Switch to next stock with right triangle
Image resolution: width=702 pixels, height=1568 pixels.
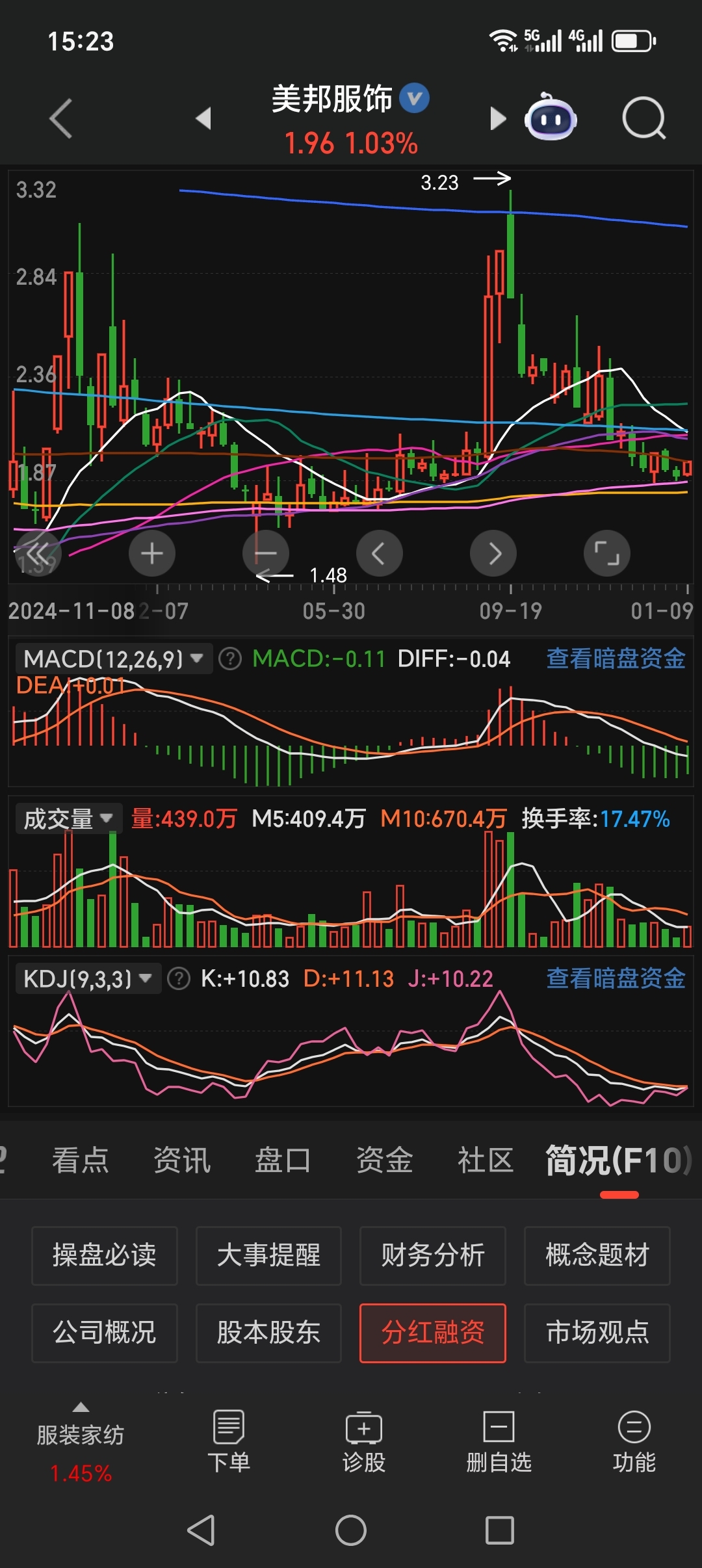pos(498,118)
